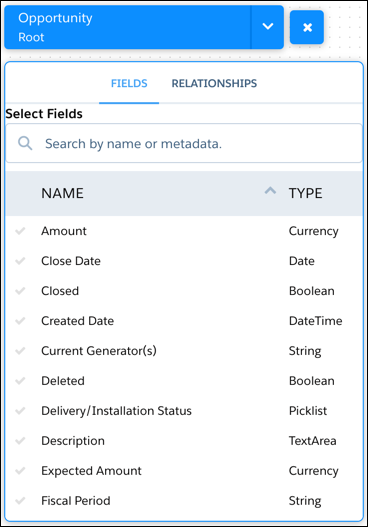Click the DateTime type of Created Date
The width and height of the screenshot is (368, 527).
coord(316,321)
